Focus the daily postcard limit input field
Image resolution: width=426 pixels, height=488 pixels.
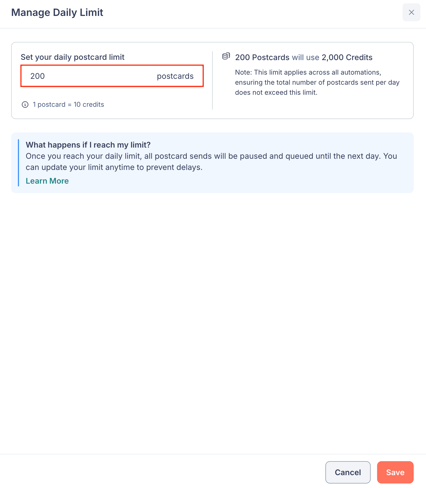click(112, 76)
